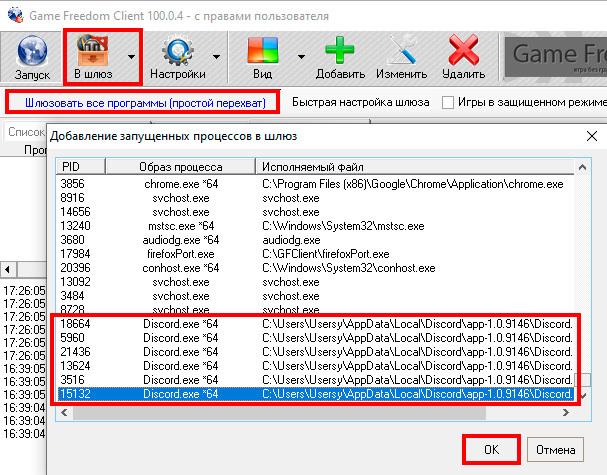607x475 pixels.
Task: Click the Вид colored windows icon
Action: pos(263,50)
